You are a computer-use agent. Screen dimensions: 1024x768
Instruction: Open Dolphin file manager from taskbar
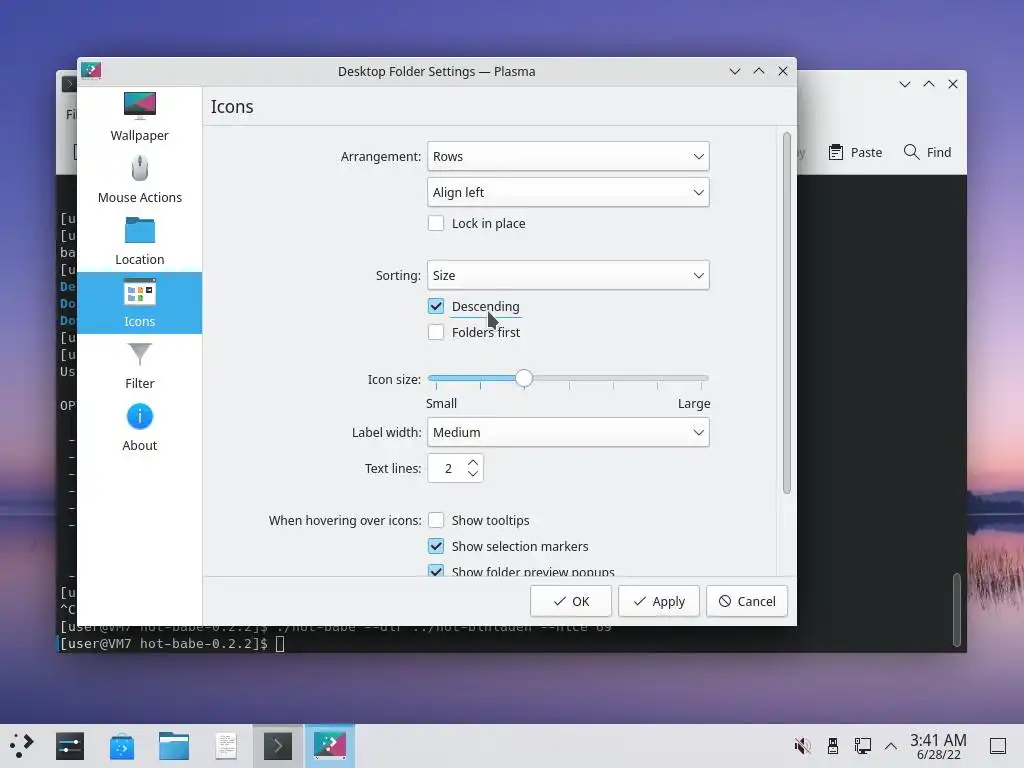(x=174, y=746)
